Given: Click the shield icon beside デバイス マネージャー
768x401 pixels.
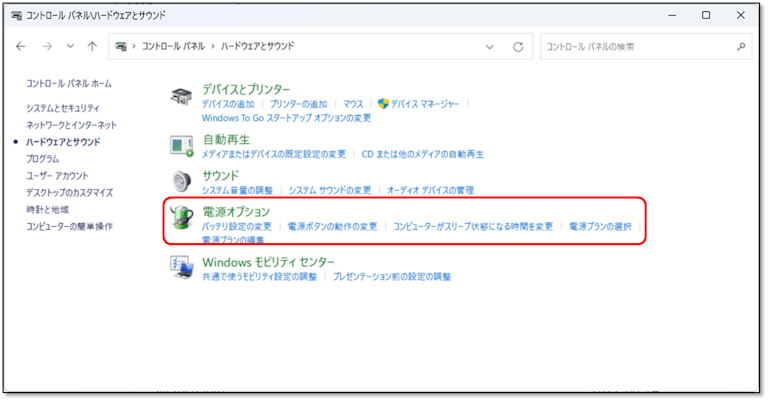Looking at the screenshot, I should (383, 104).
